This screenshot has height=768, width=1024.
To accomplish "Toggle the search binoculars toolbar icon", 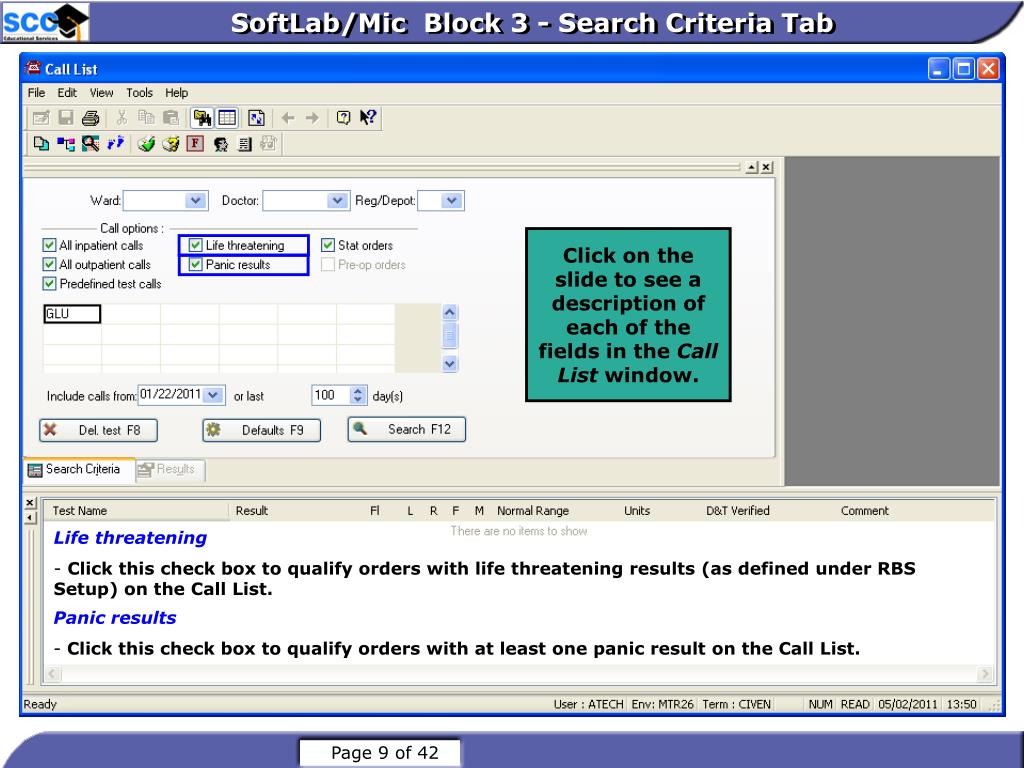I will [x=202, y=118].
